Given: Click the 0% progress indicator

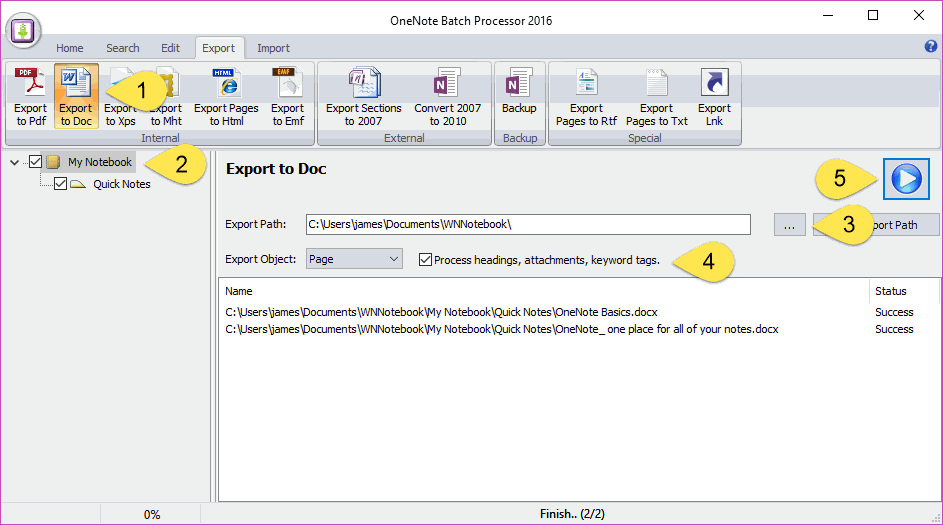Looking at the screenshot, I should [152, 515].
